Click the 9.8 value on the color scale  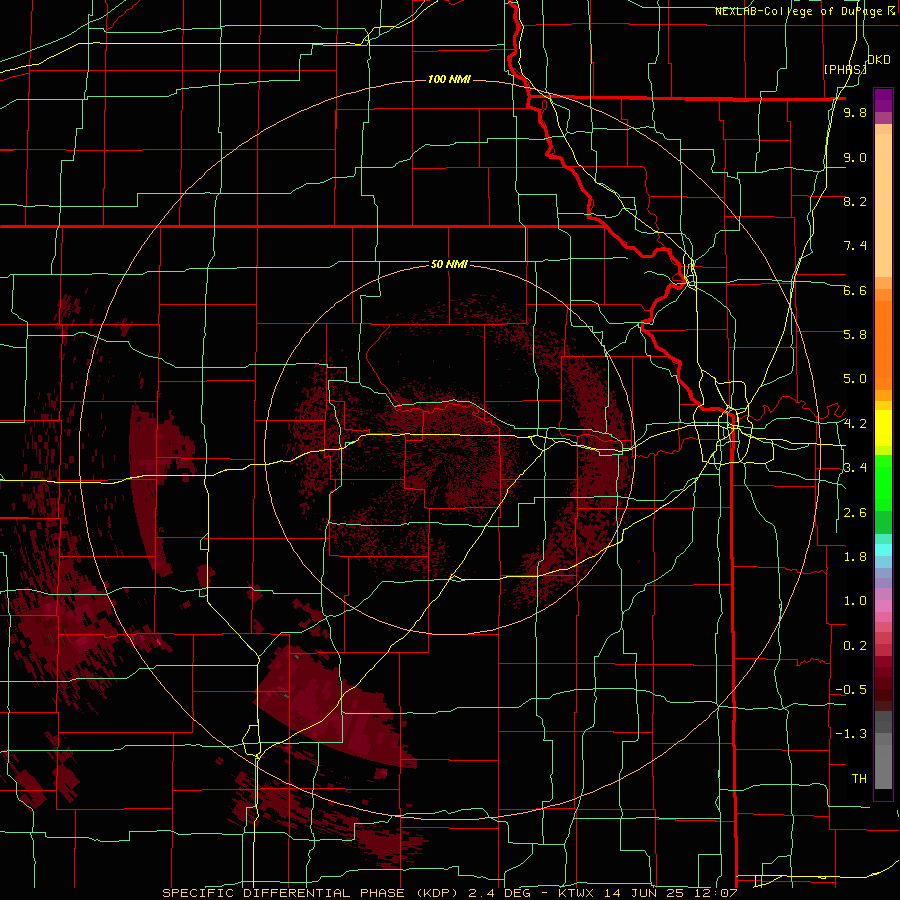pos(855,112)
